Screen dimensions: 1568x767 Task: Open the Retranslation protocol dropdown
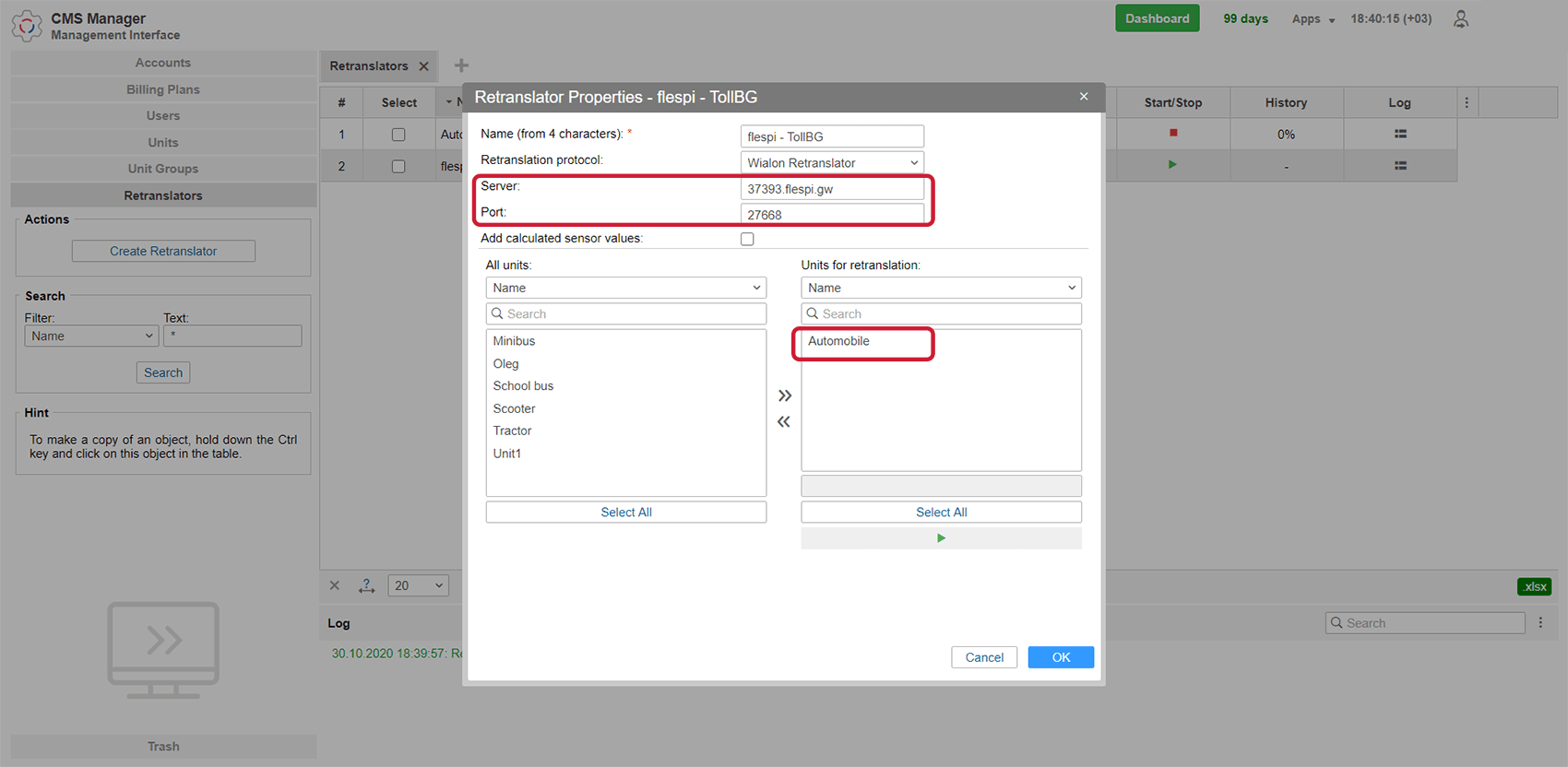coord(832,163)
